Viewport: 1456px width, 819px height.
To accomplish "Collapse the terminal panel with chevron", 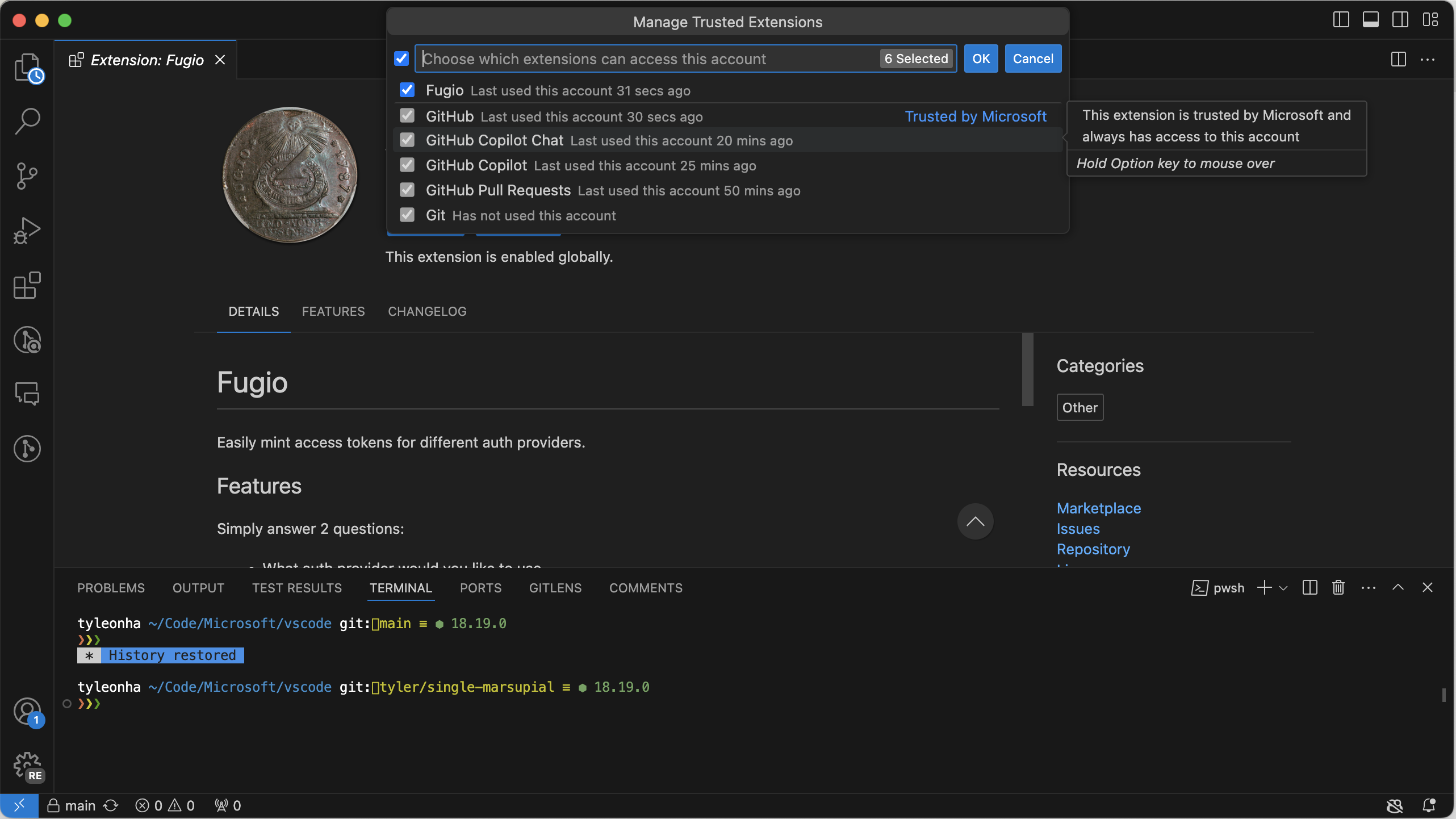I will point(1398,588).
